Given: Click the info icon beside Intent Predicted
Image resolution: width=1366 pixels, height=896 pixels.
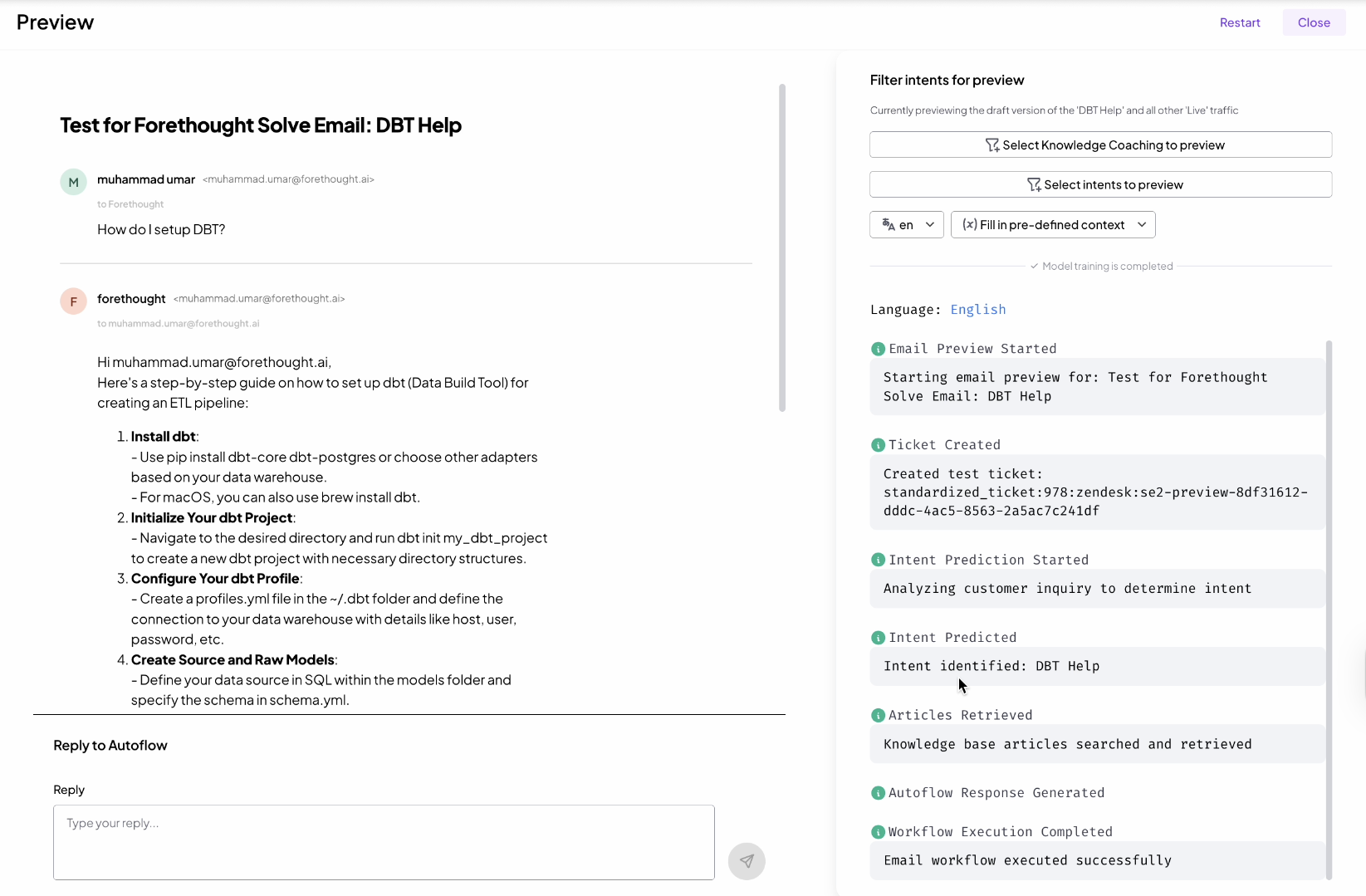Looking at the screenshot, I should tap(878, 638).
